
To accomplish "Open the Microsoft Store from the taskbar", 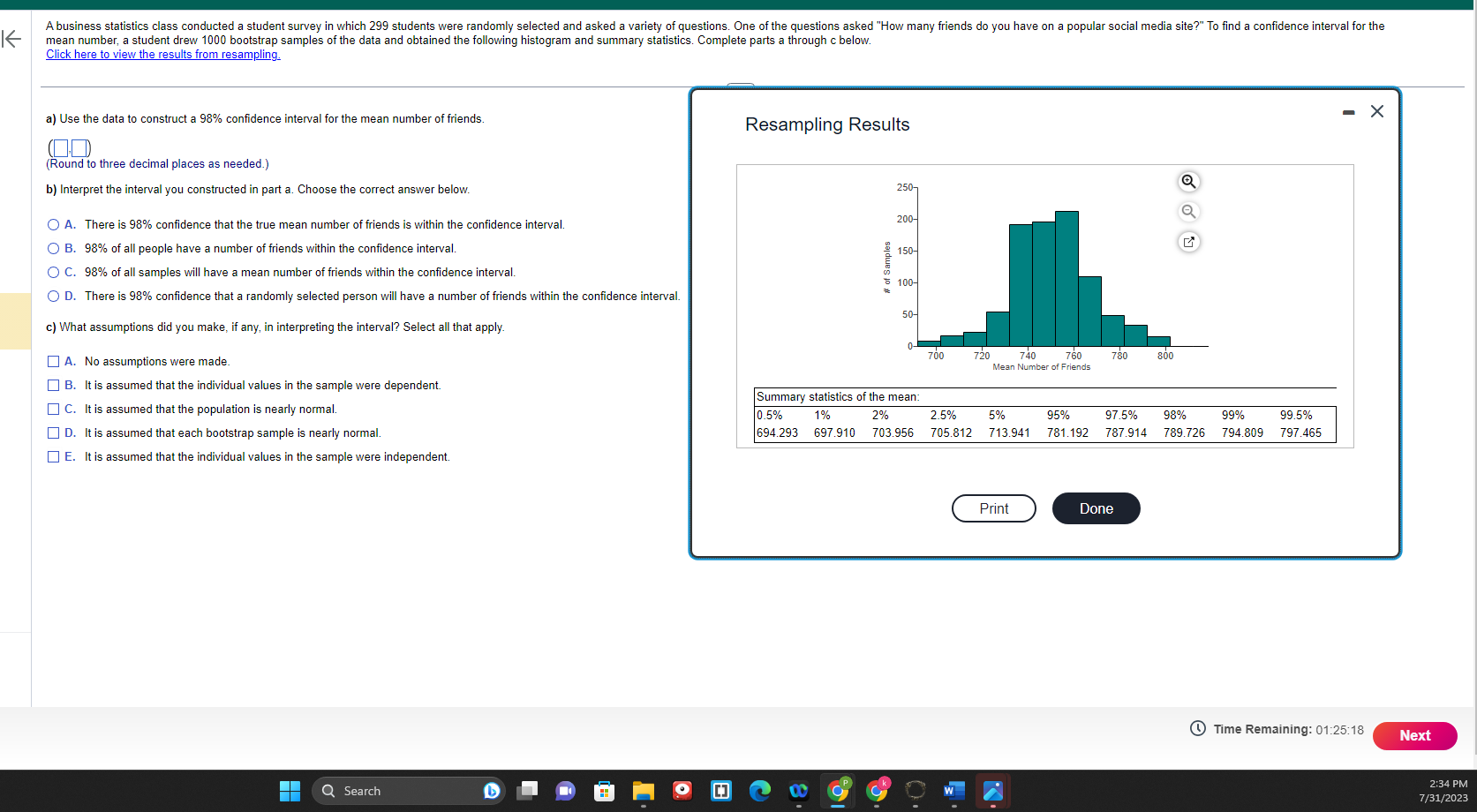I will pos(604,791).
